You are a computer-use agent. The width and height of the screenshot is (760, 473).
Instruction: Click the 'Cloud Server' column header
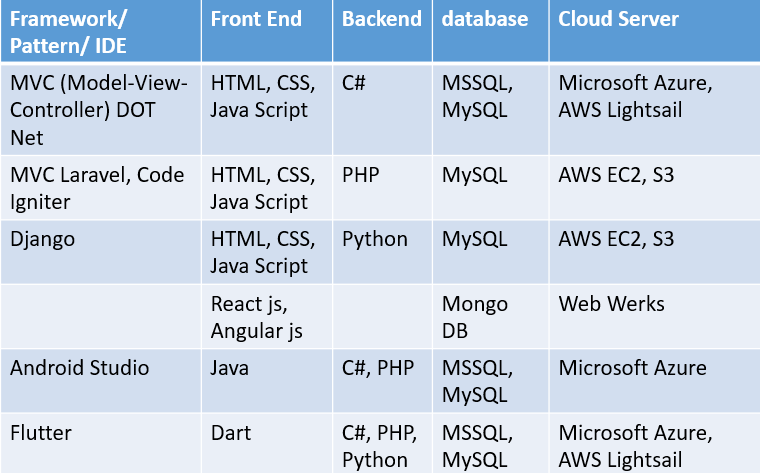655,31
